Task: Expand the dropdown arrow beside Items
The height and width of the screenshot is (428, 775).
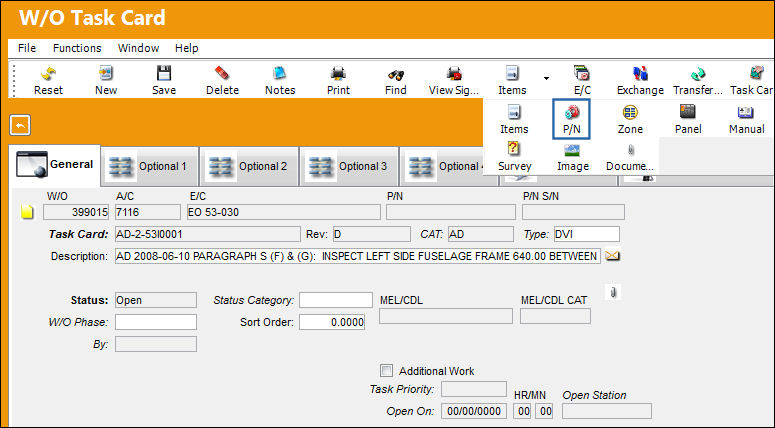Action: click(546, 78)
